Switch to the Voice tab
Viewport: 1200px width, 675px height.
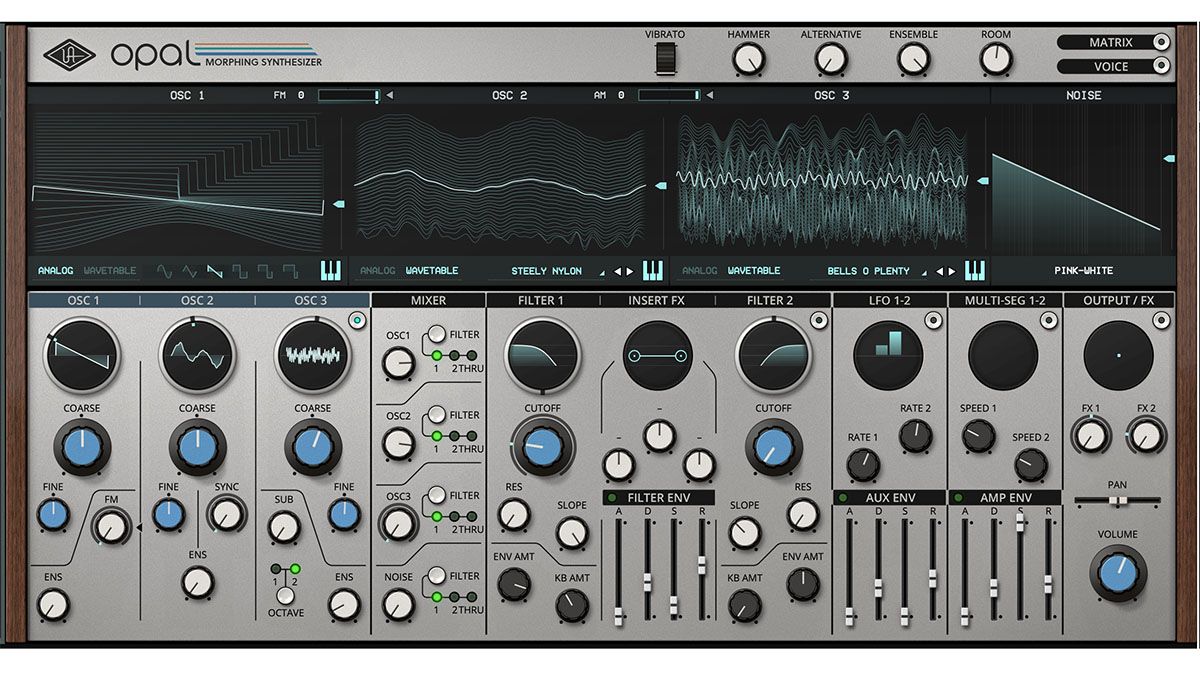(x=1110, y=66)
